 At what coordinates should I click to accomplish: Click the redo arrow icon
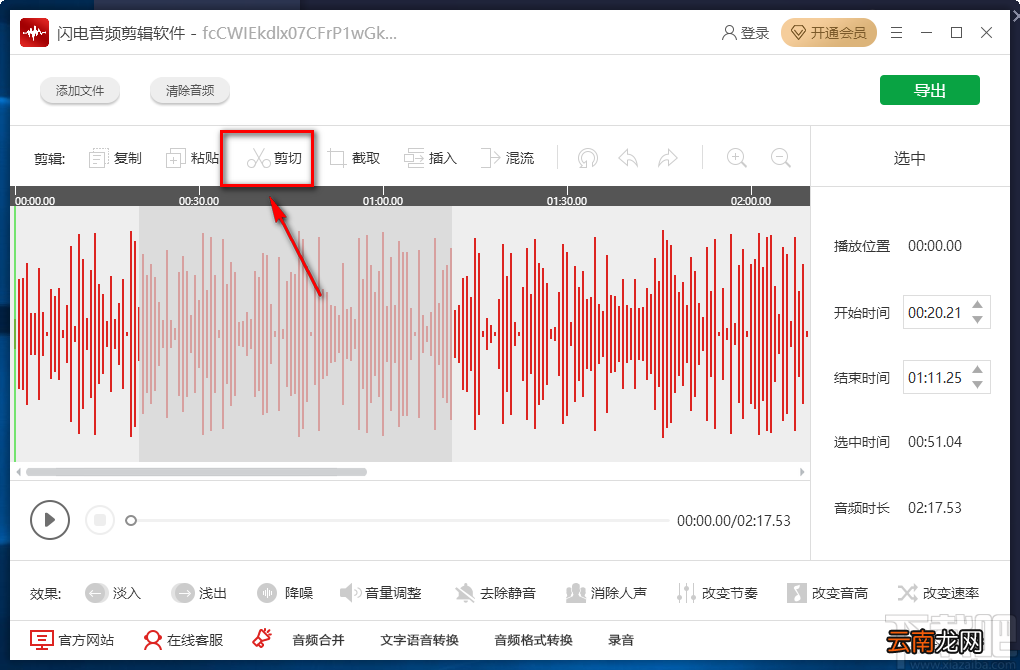(x=668, y=158)
